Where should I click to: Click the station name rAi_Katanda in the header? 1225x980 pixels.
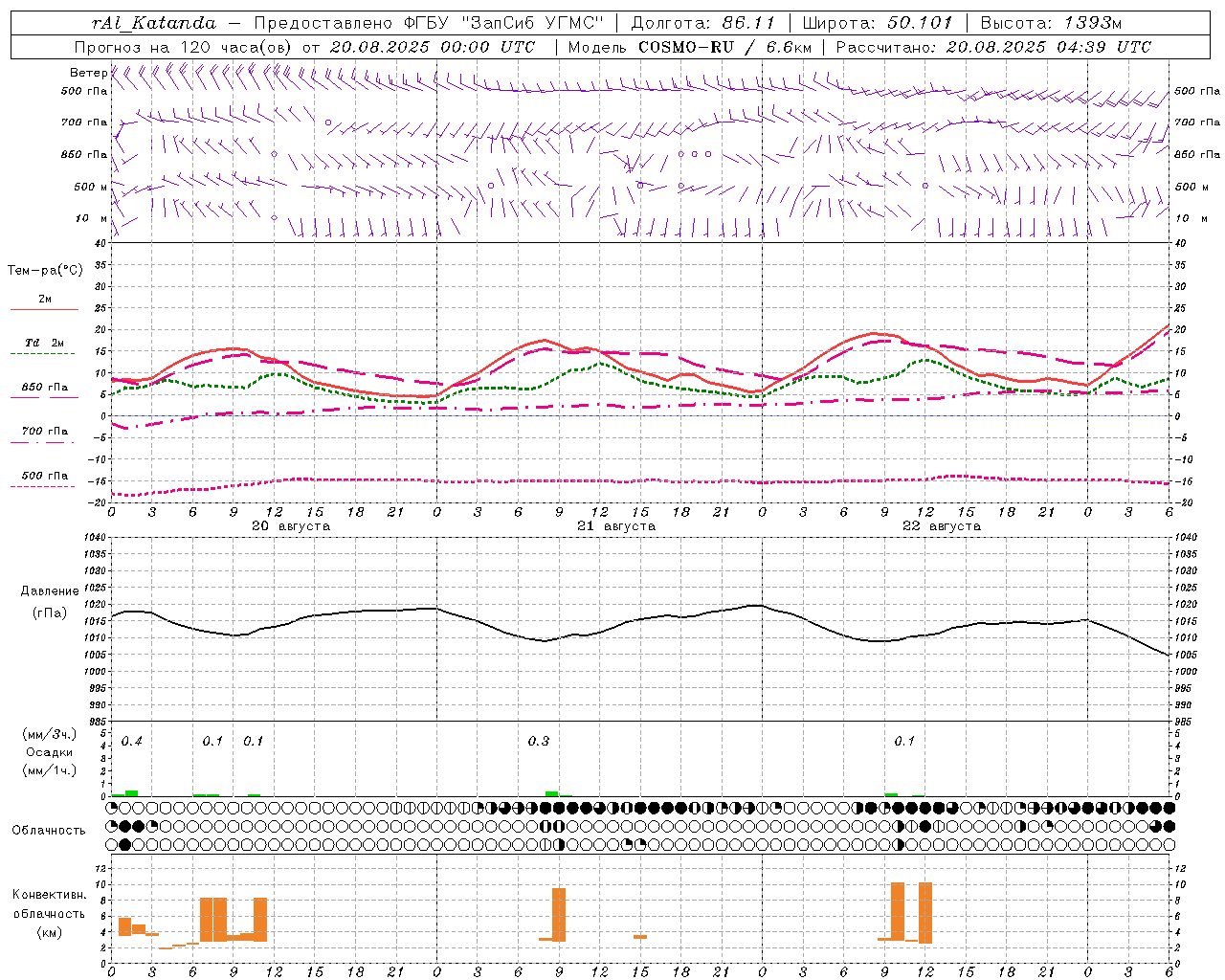[x=154, y=23]
